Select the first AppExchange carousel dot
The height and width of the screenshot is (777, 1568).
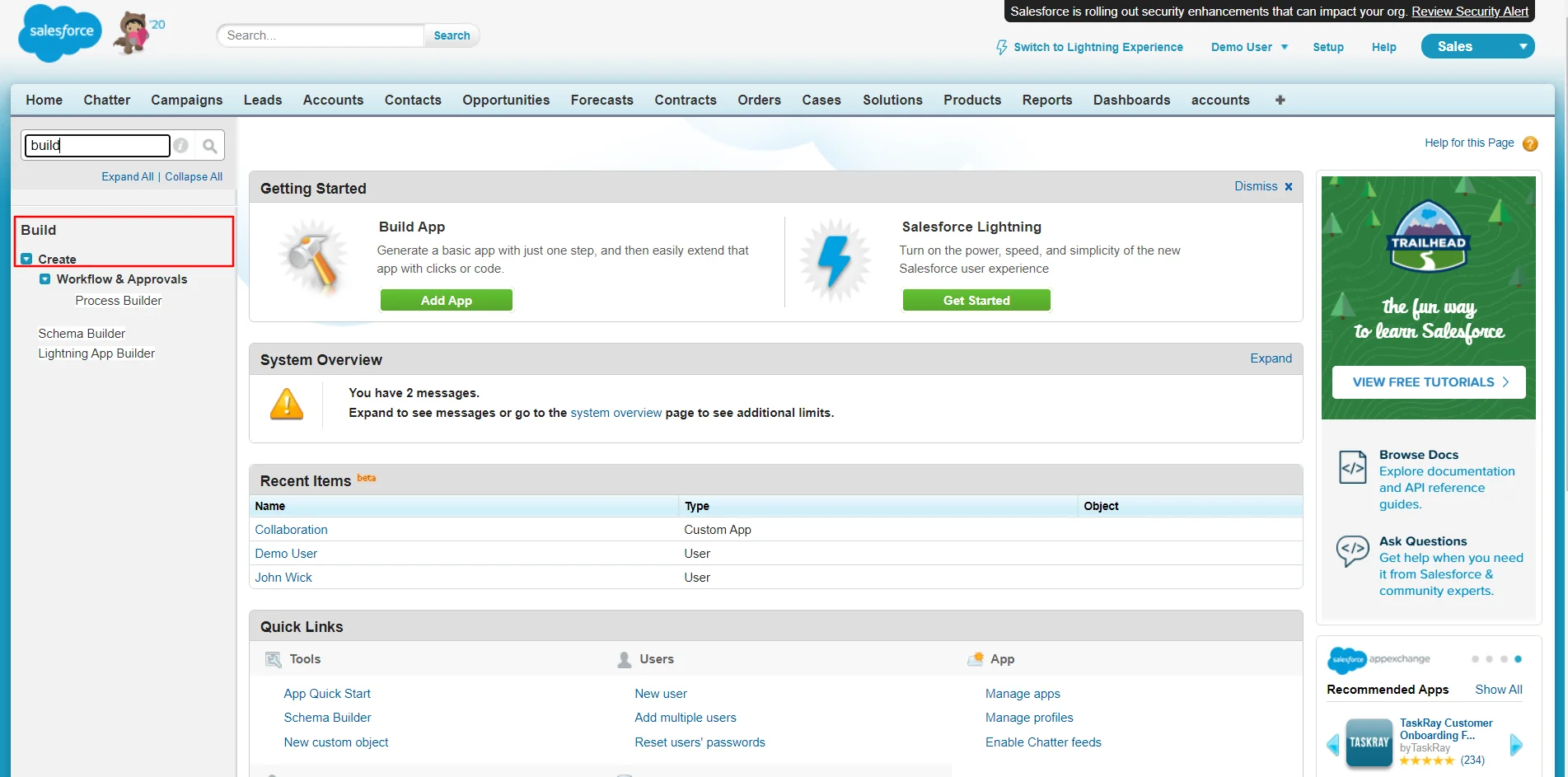click(1475, 659)
